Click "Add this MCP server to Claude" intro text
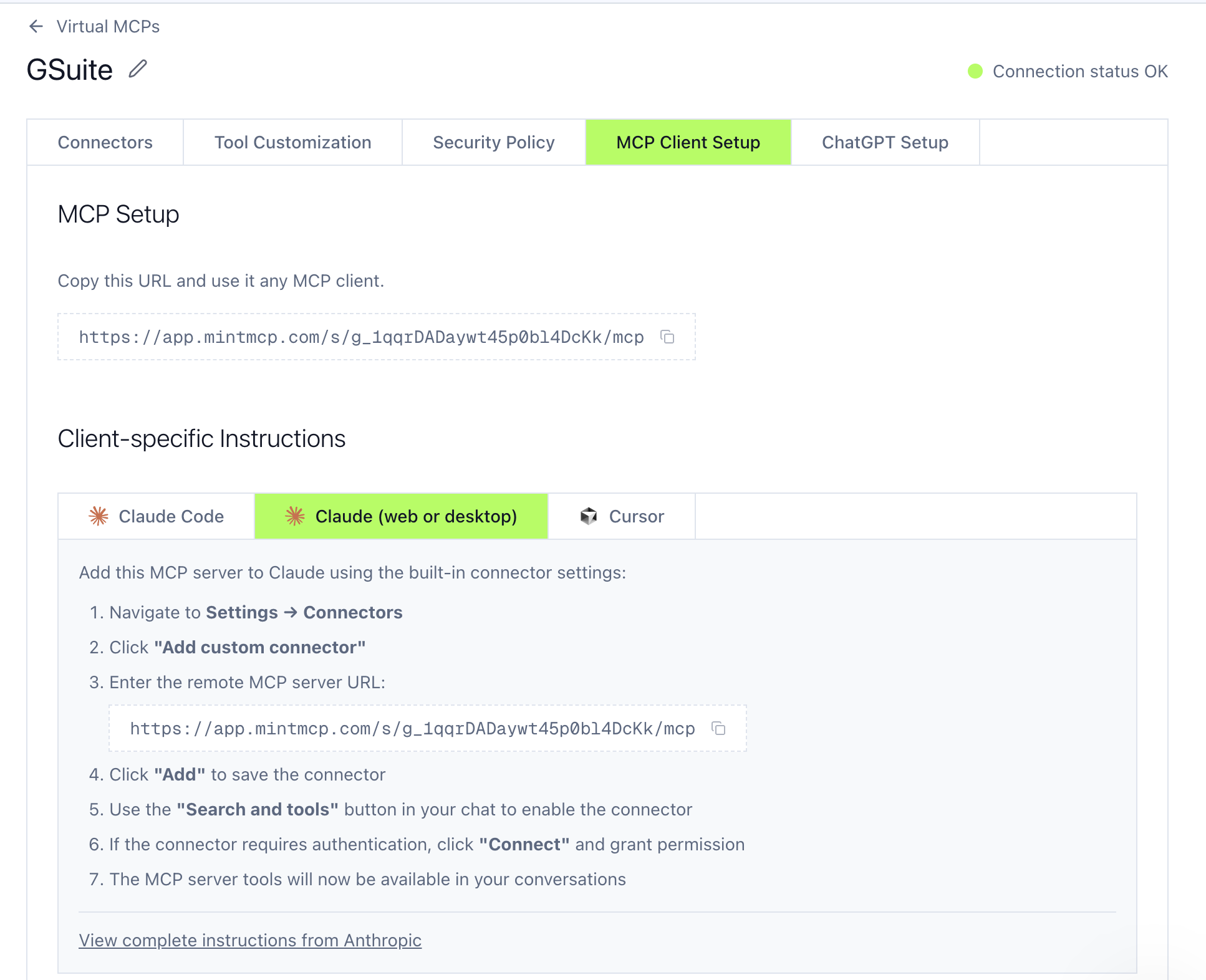The width and height of the screenshot is (1206, 980). point(352,572)
